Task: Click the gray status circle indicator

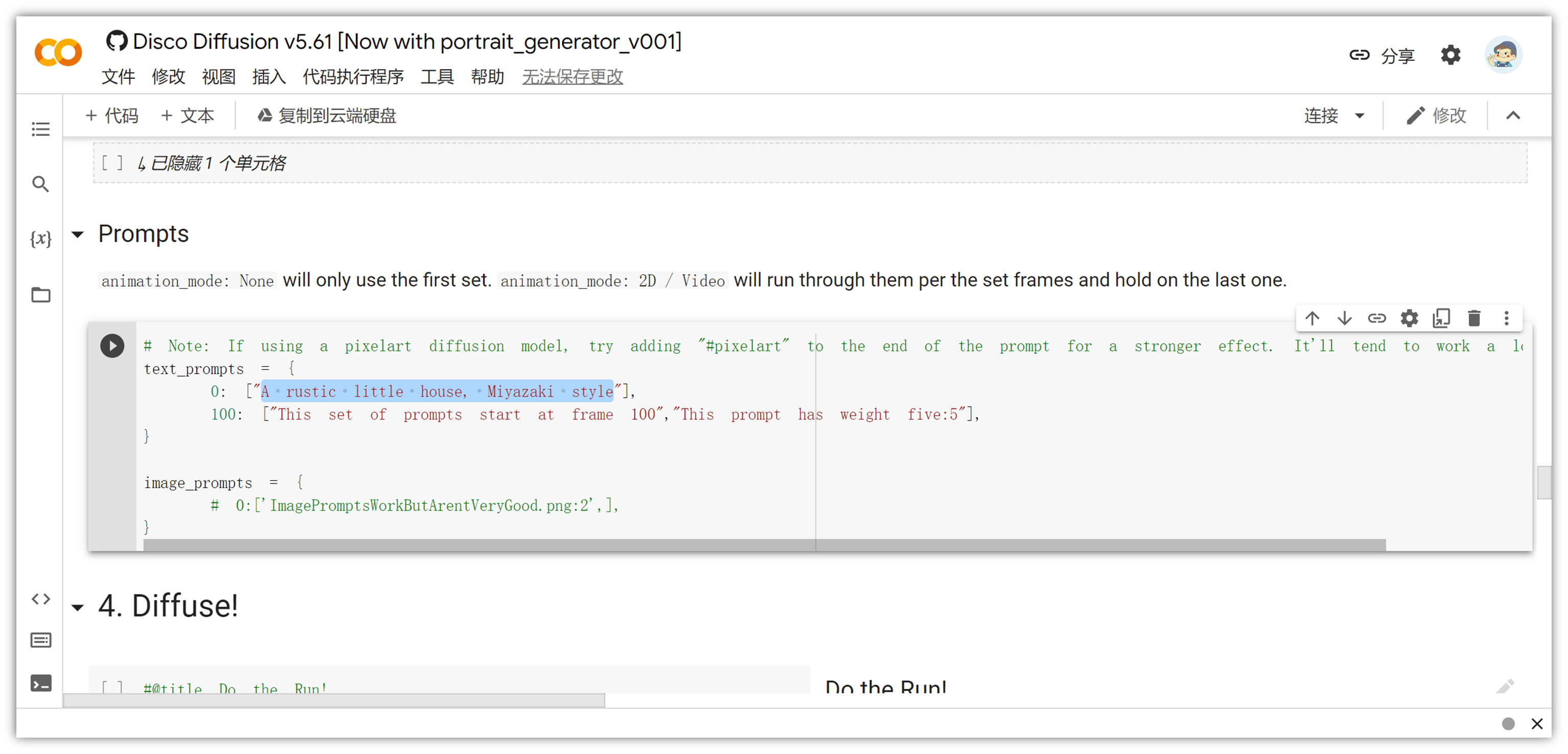Action: [x=1508, y=724]
